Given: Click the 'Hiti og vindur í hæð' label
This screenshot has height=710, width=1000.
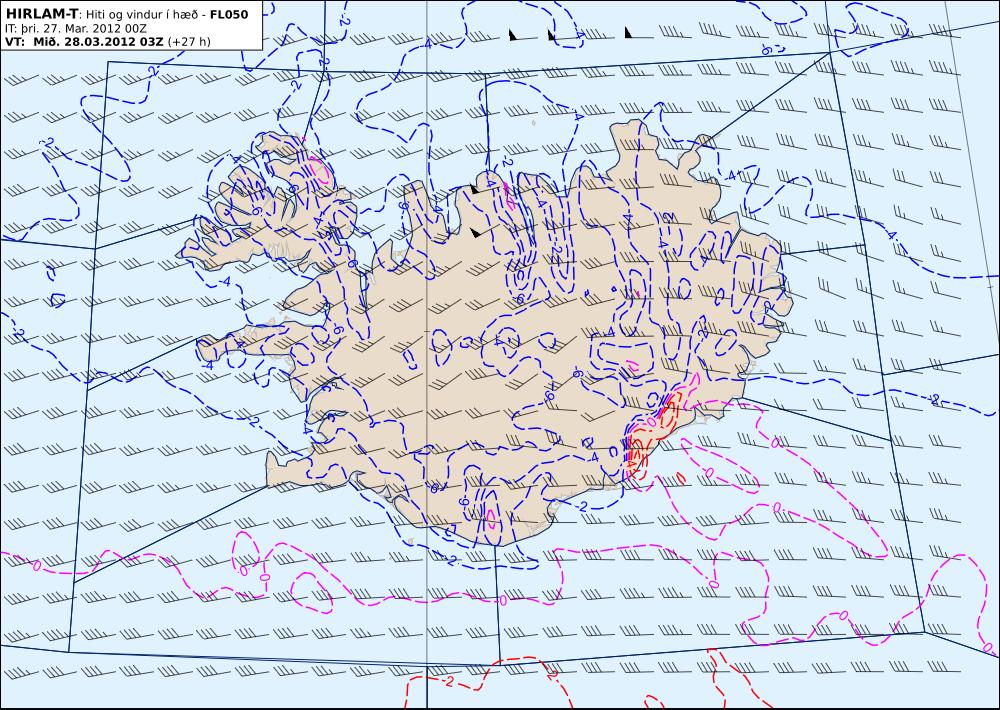Looking at the screenshot, I should pos(144,15).
